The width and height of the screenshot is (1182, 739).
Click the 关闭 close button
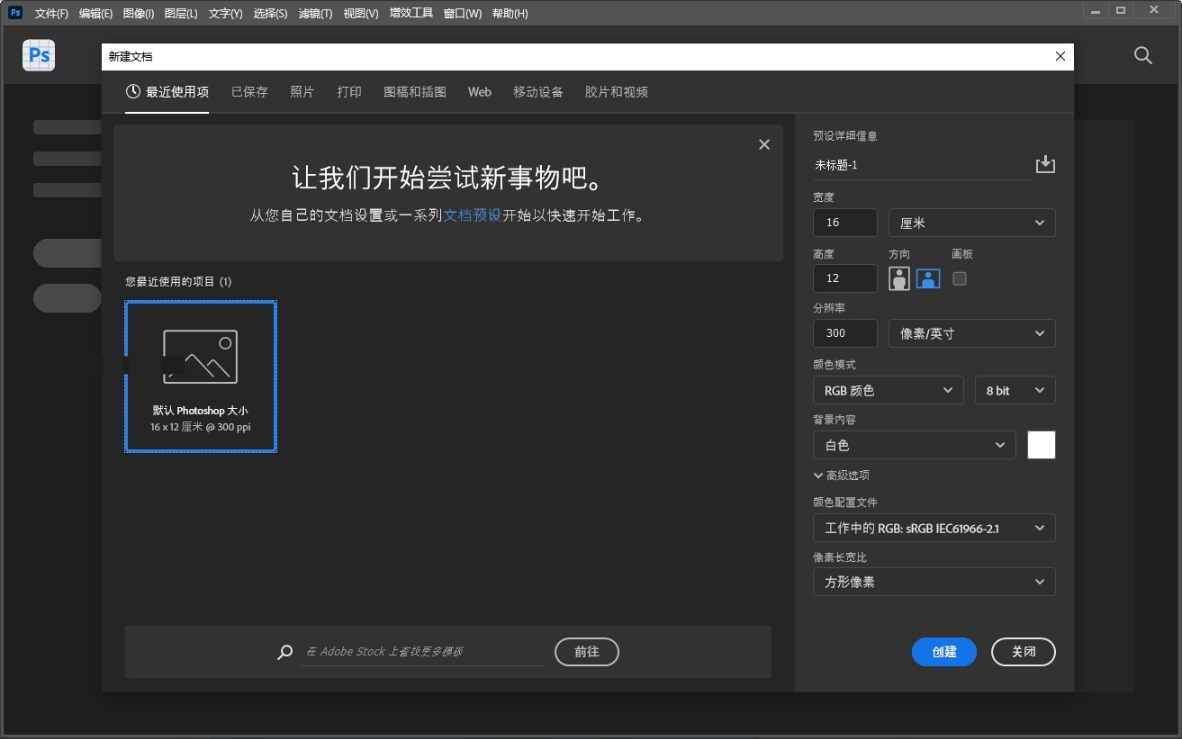tap(1023, 652)
